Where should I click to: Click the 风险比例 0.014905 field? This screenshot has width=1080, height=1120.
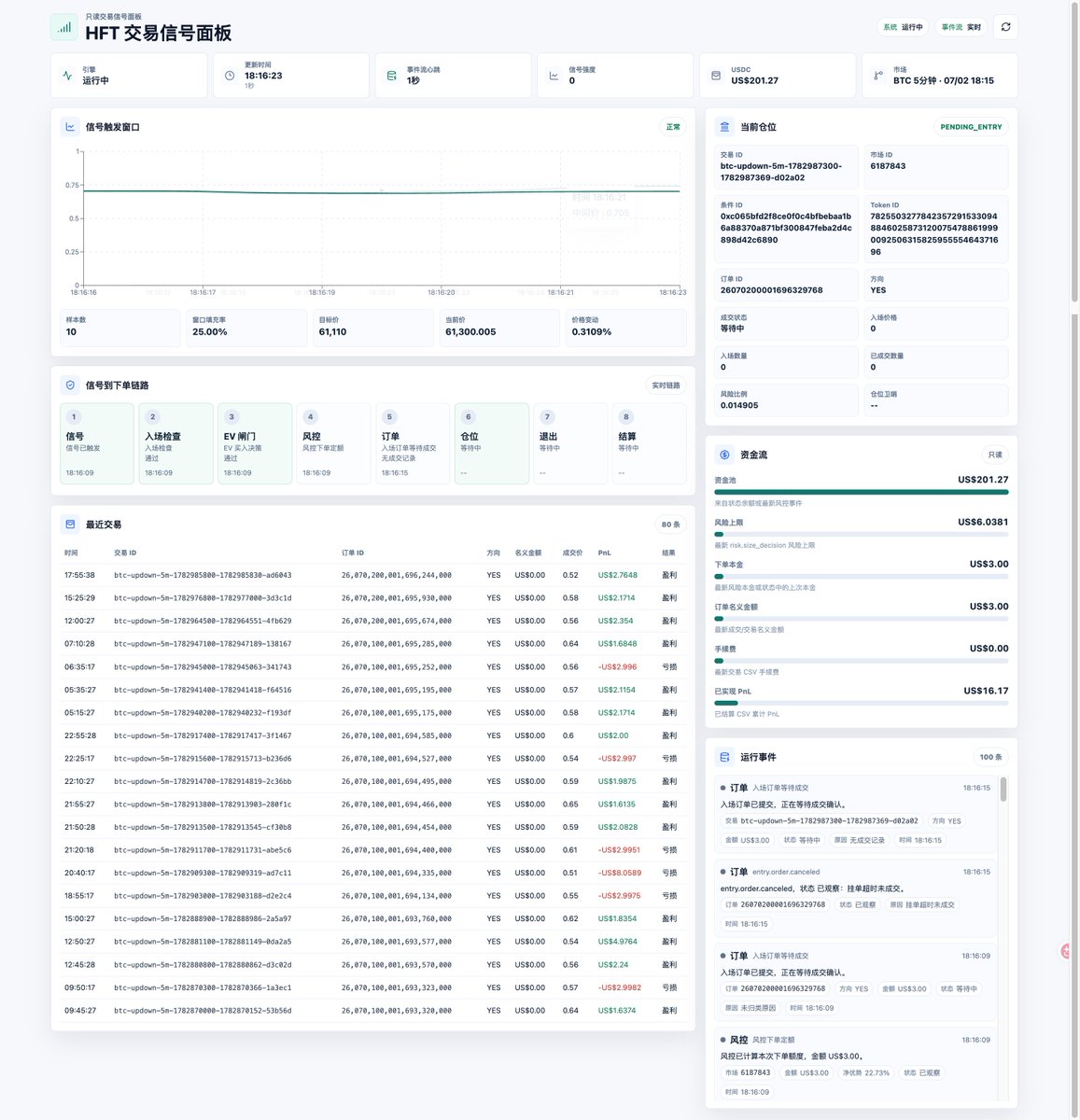coord(786,399)
